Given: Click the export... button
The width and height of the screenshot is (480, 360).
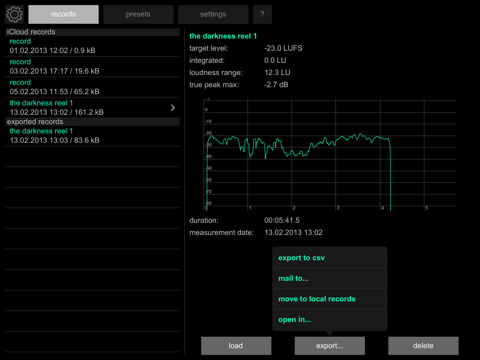Looking at the screenshot, I should point(330,346).
